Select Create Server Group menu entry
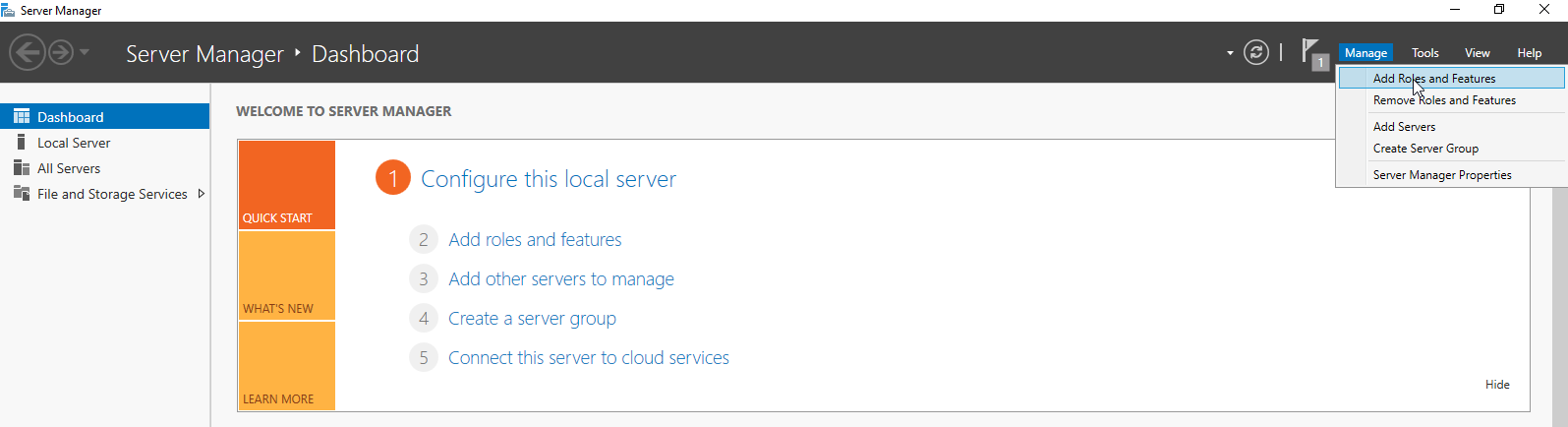The image size is (1568, 427). 1452,149
